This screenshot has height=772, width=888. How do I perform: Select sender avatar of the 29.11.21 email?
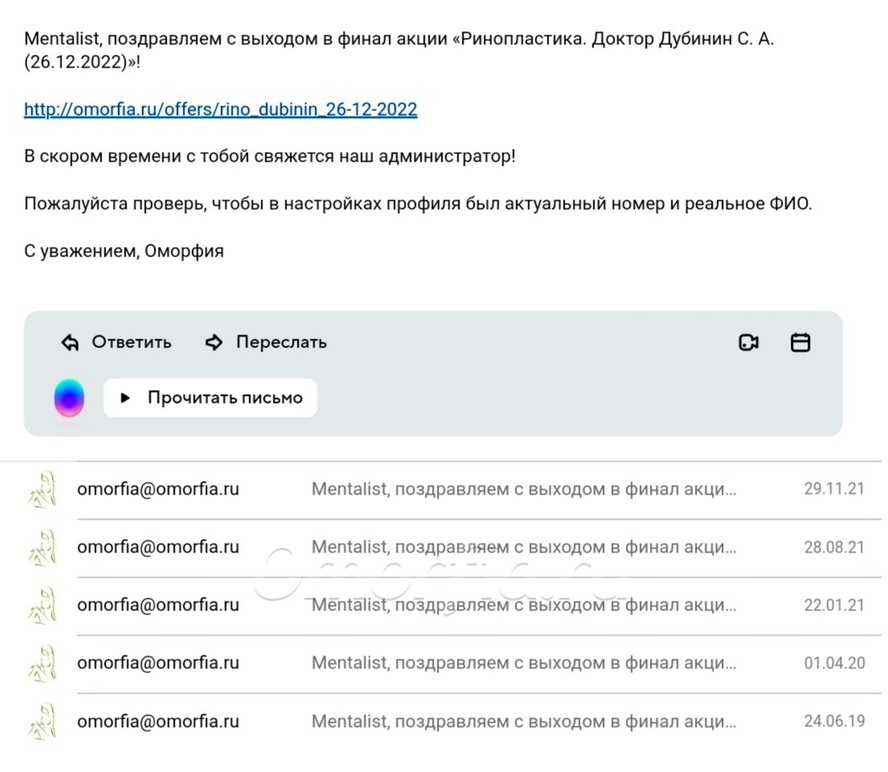coord(43,489)
